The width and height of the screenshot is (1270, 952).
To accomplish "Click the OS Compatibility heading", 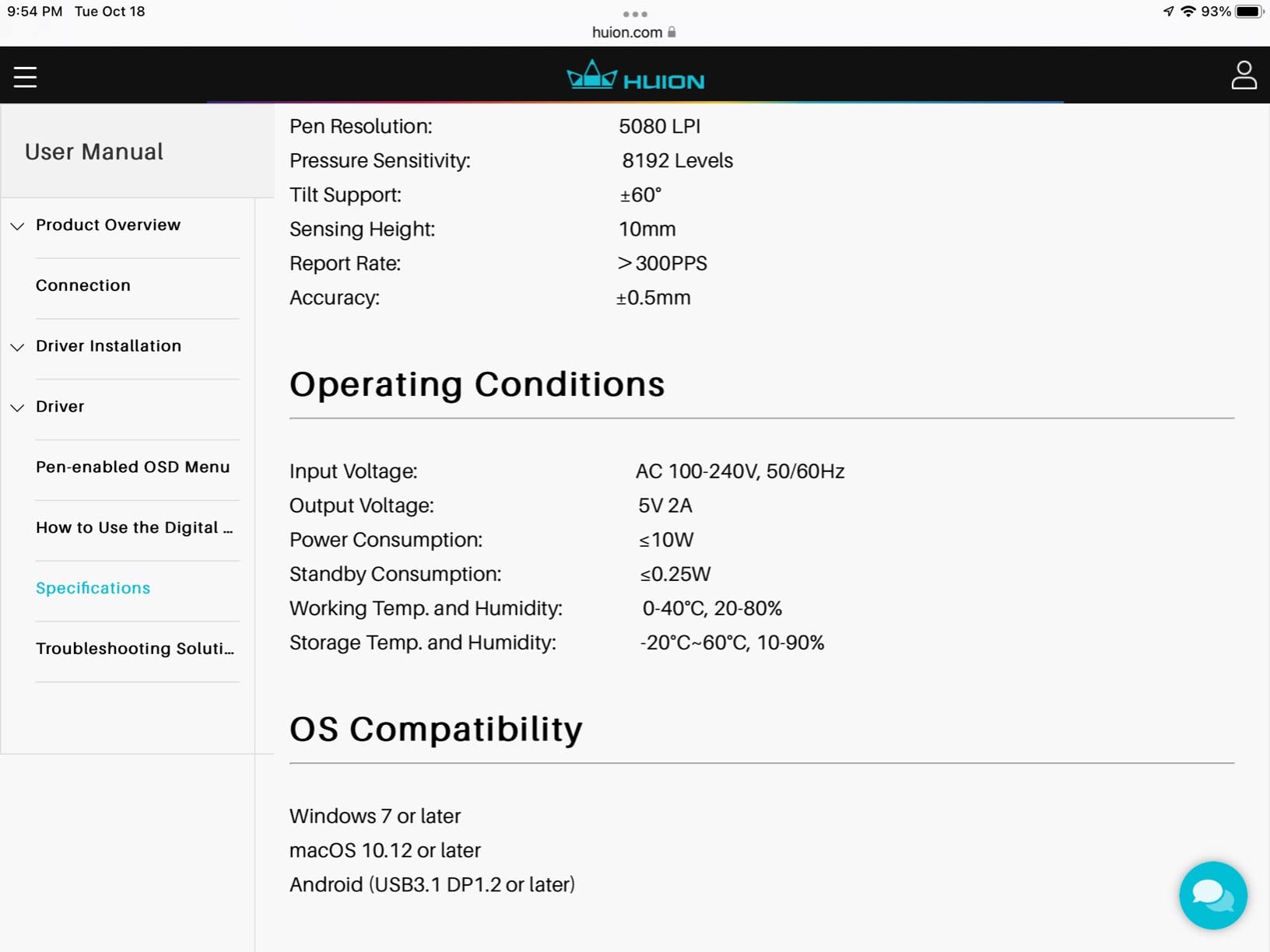I will (x=436, y=729).
